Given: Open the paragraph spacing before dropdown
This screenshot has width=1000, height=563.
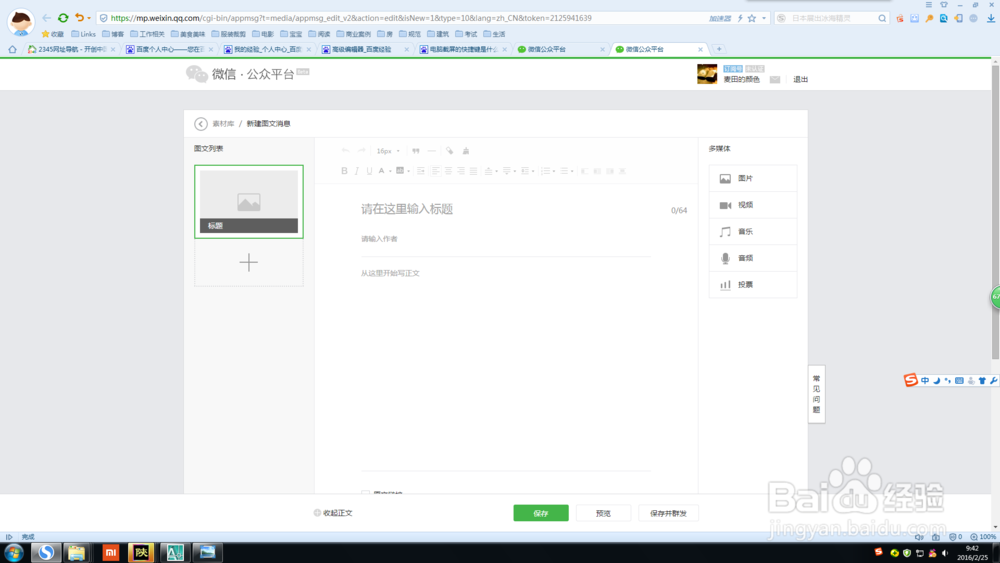Looking at the screenshot, I should click(497, 171).
